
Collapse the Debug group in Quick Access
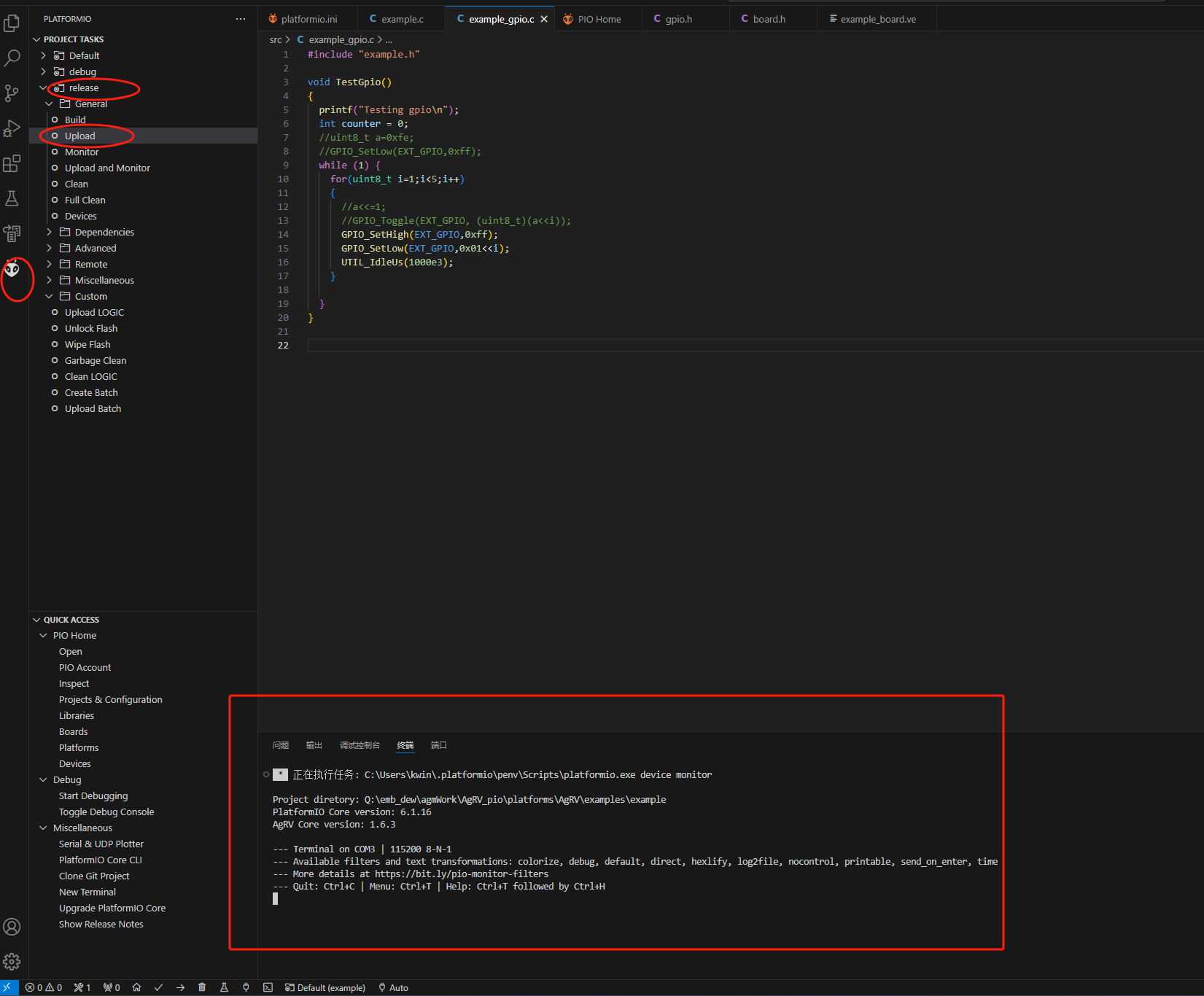click(43, 780)
